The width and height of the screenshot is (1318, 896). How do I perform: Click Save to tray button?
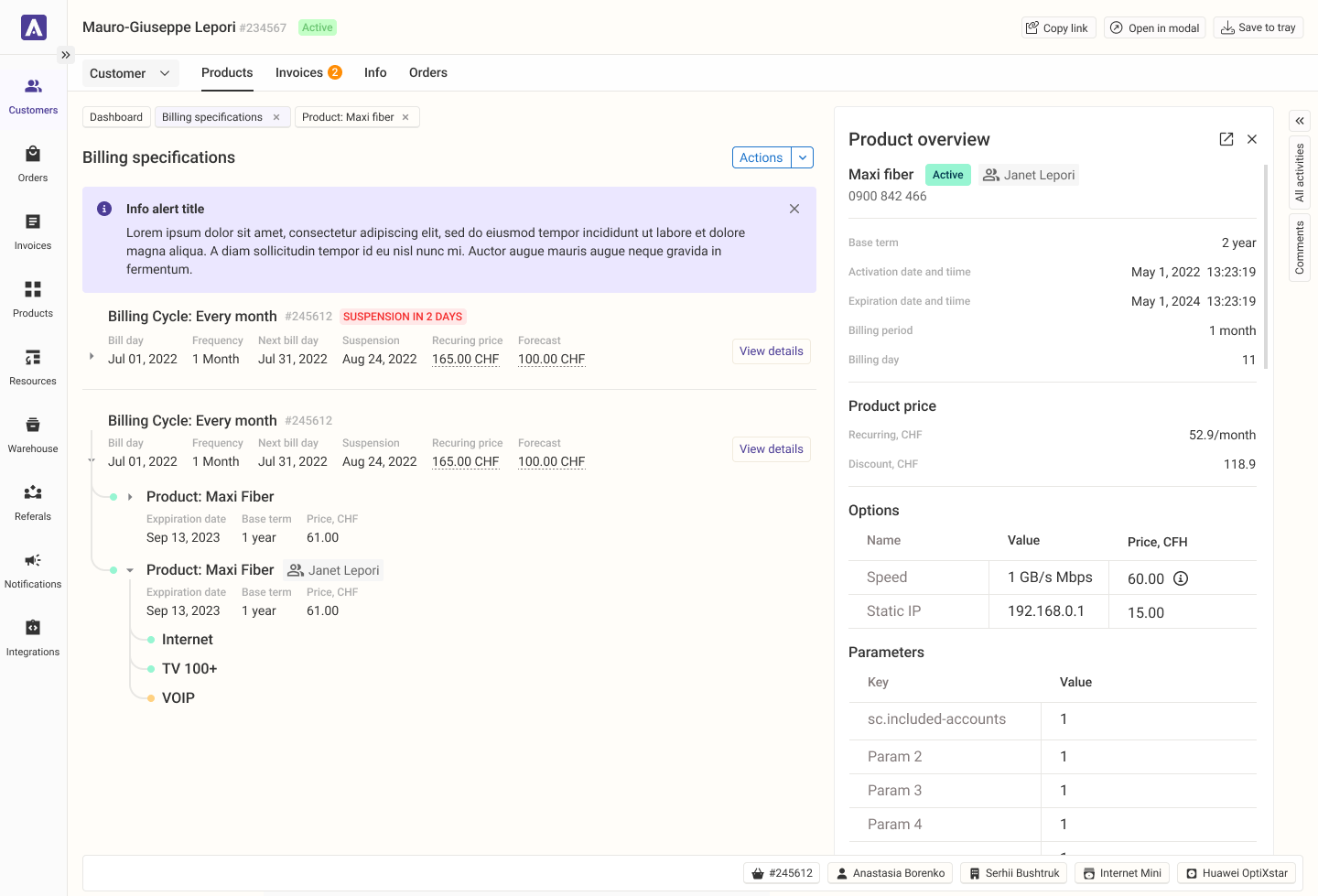pyautogui.click(x=1259, y=27)
